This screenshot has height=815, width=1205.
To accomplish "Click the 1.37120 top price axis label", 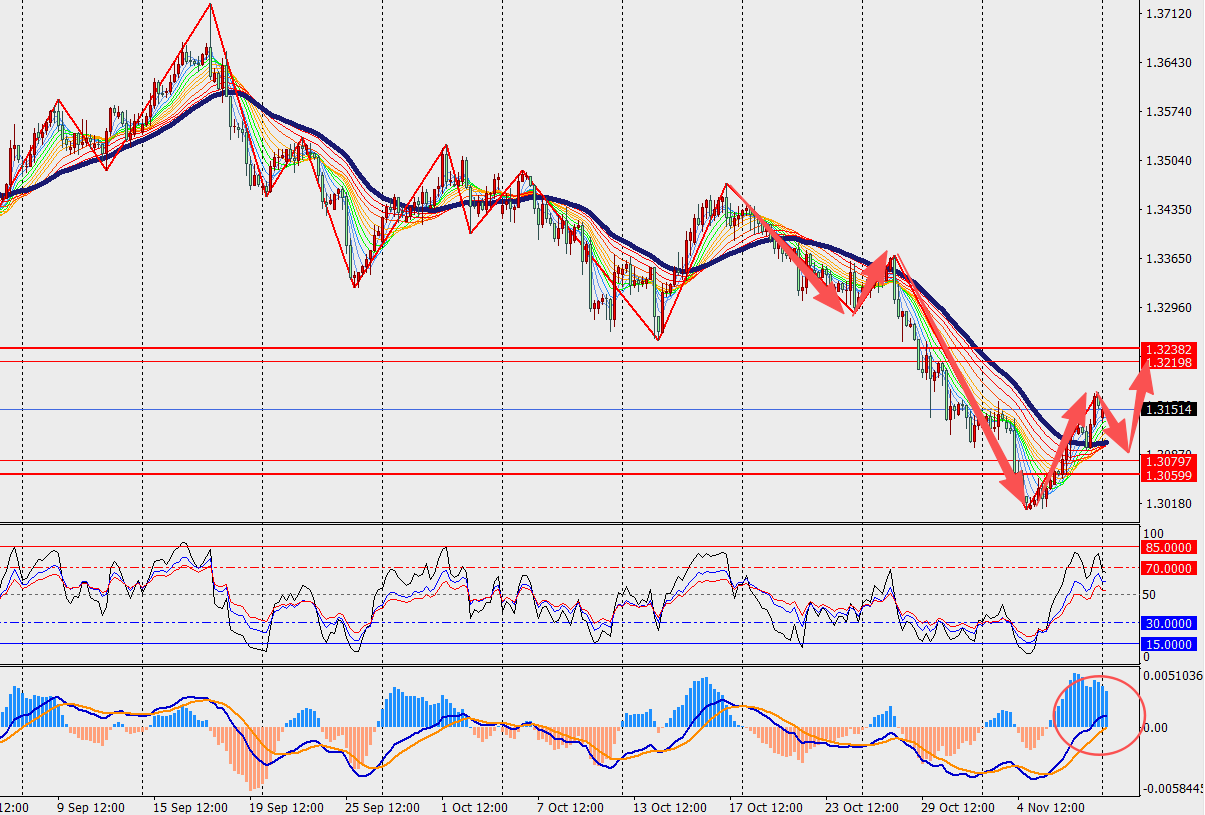I will 1168,14.
